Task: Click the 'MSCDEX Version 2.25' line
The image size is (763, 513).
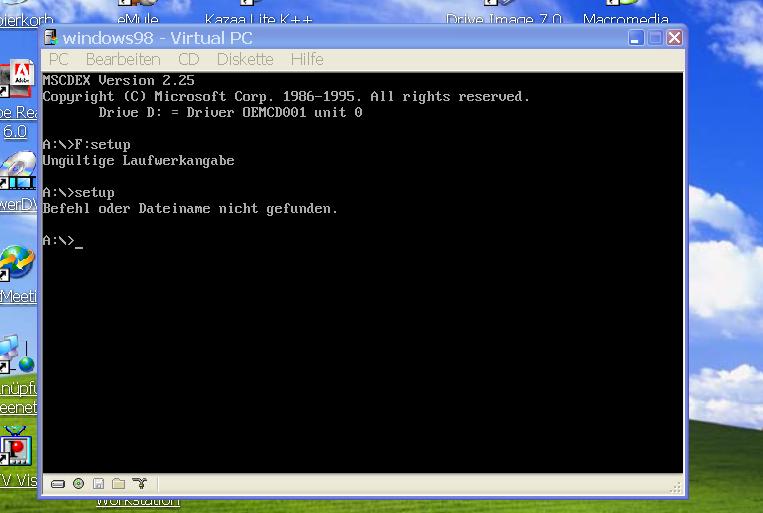Action: [x=118, y=80]
